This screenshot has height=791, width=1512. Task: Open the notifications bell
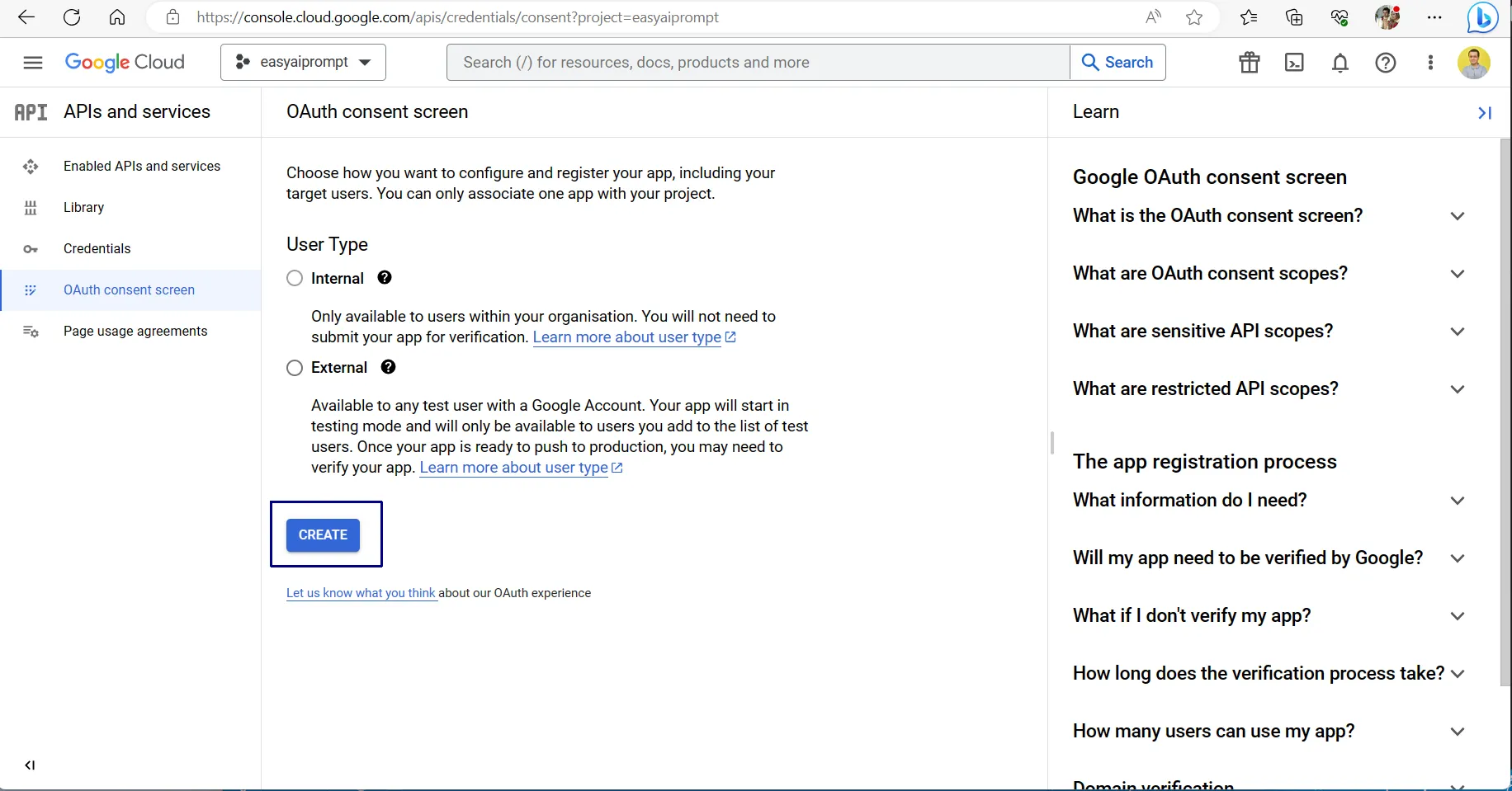coord(1340,63)
